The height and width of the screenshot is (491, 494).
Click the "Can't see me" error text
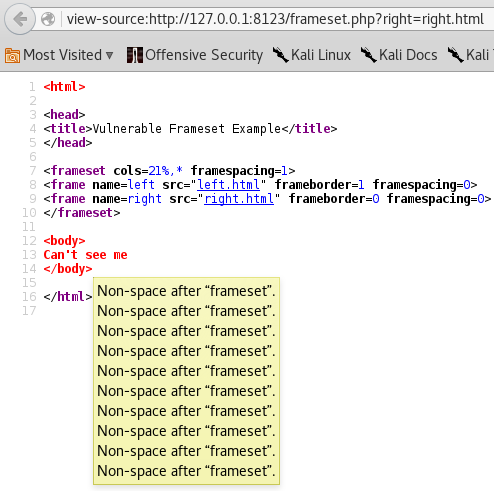click(x=85, y=255)
